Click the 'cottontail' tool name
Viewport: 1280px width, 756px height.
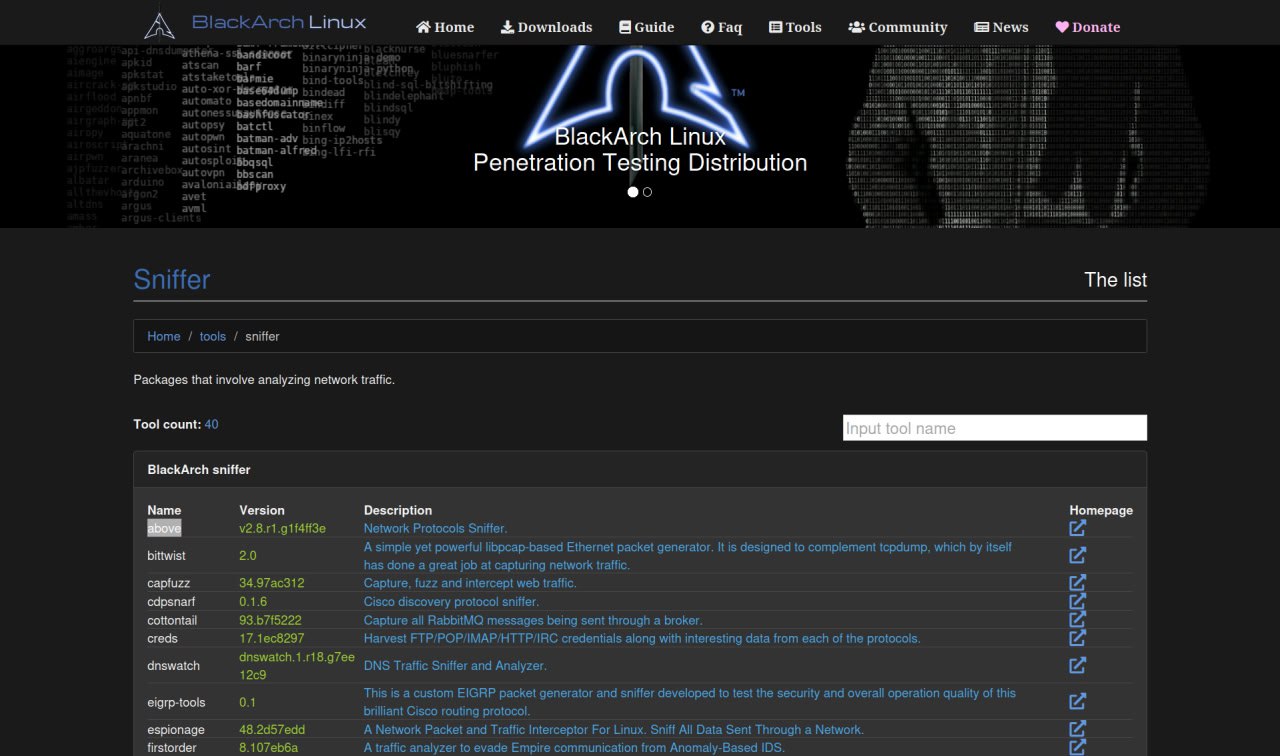172,620
